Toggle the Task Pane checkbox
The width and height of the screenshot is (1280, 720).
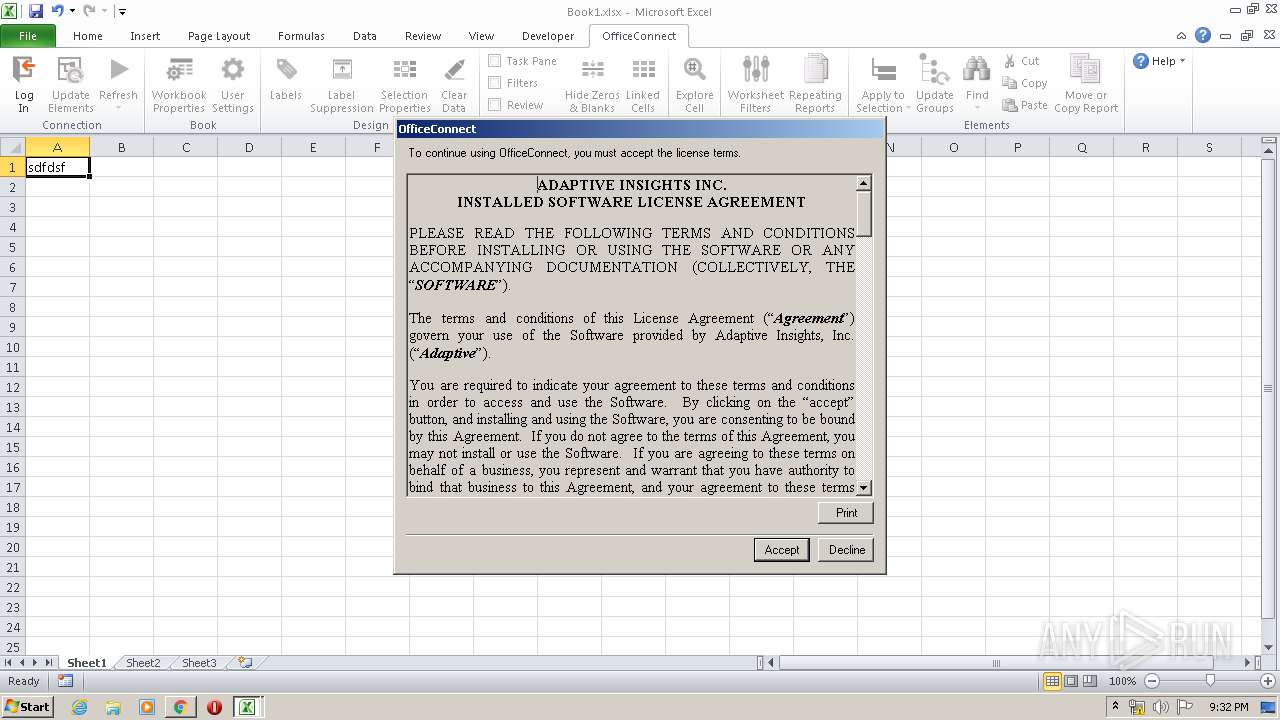click(x=495, y=61)
